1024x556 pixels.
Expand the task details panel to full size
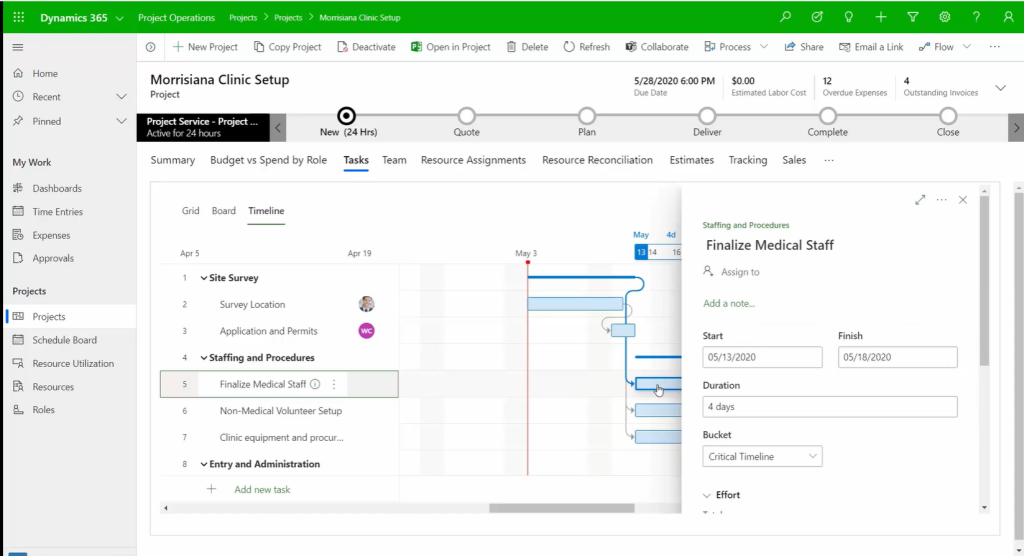point(920,200)
